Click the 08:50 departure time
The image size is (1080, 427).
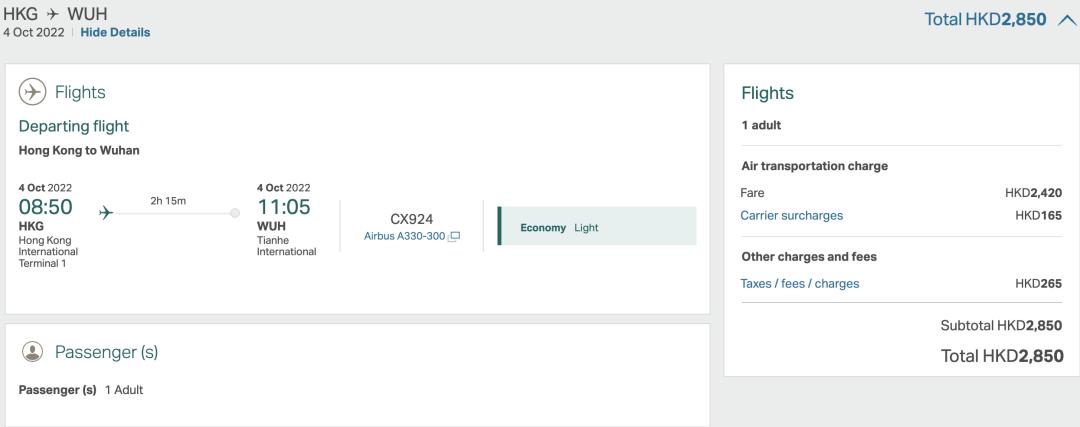click(46, 207)
